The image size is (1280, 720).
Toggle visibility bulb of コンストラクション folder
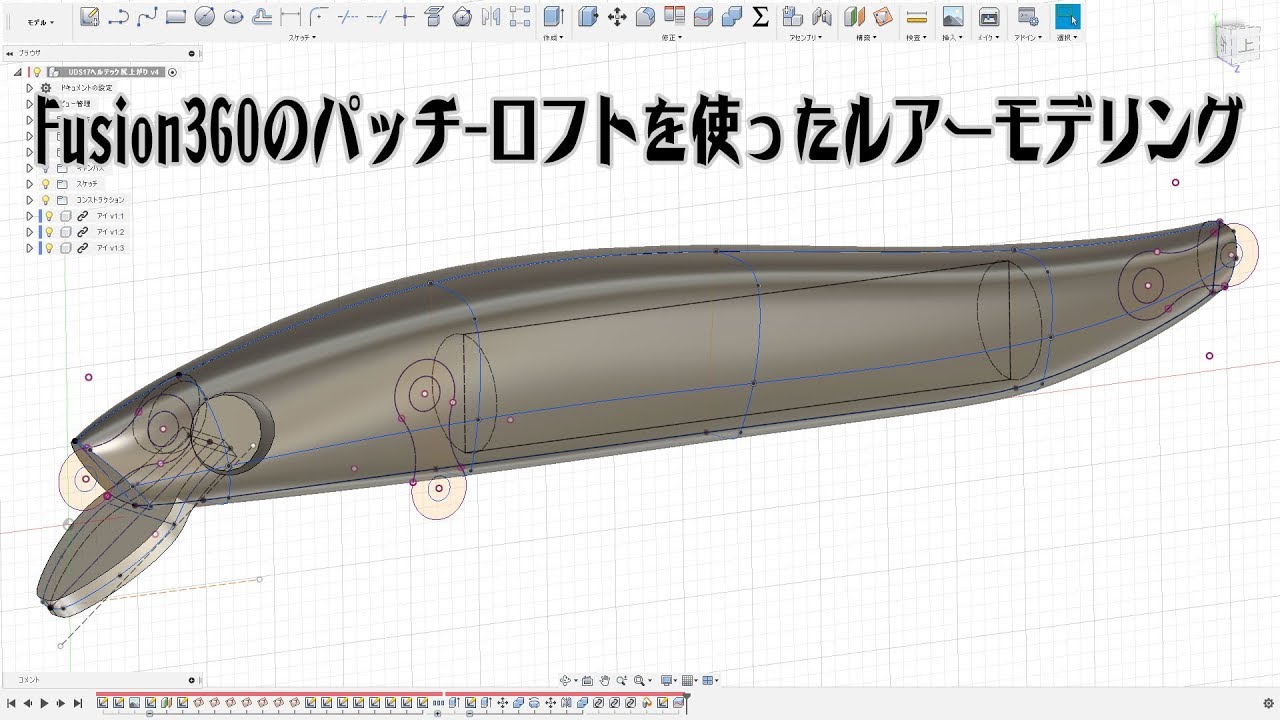[x=45, y=200]
